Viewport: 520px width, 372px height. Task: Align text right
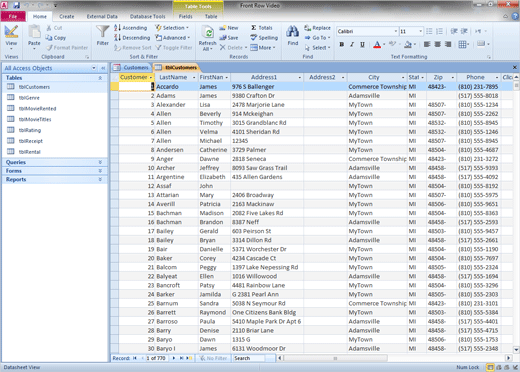(x=448, y=44)
